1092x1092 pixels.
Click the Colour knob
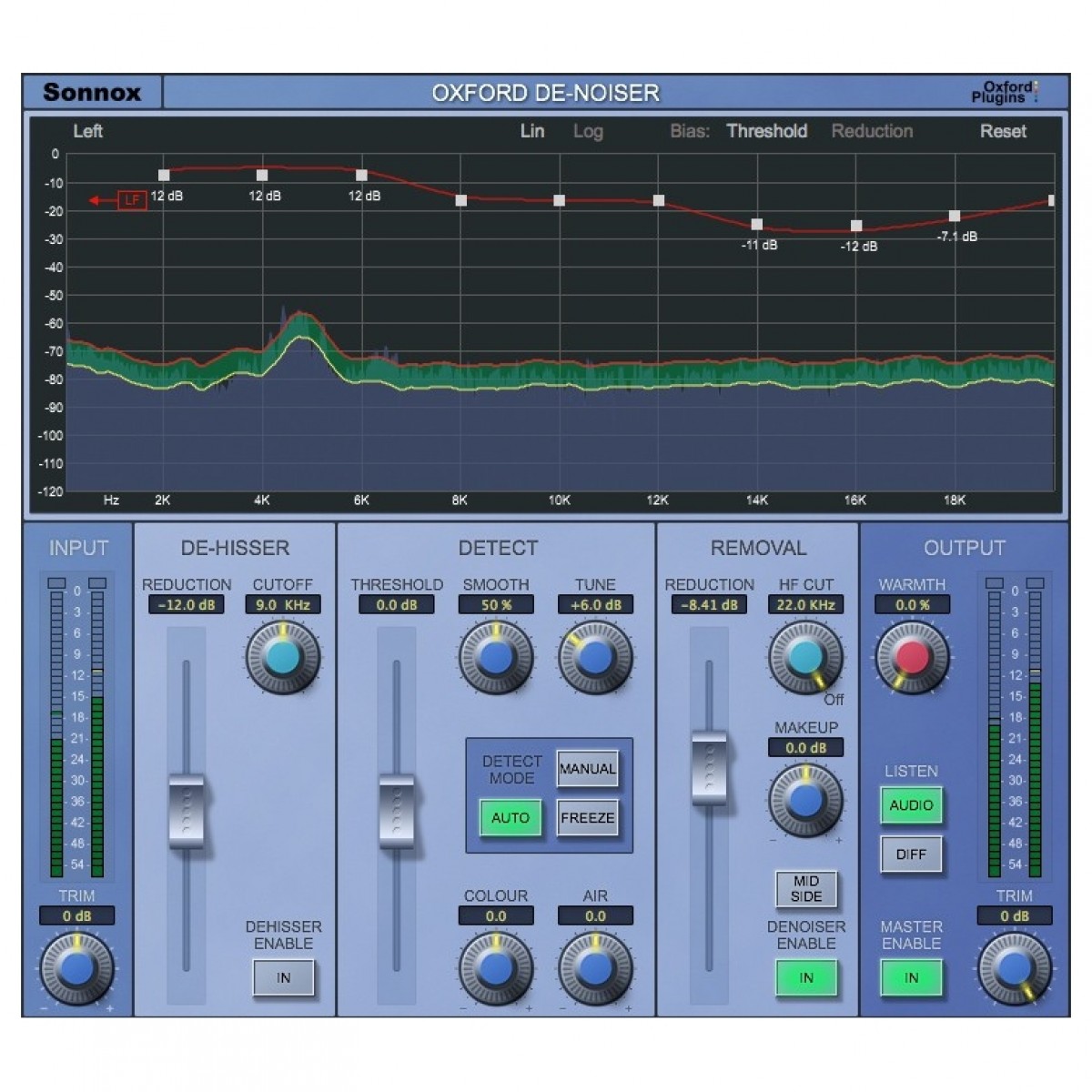click(x=495, y=968)
